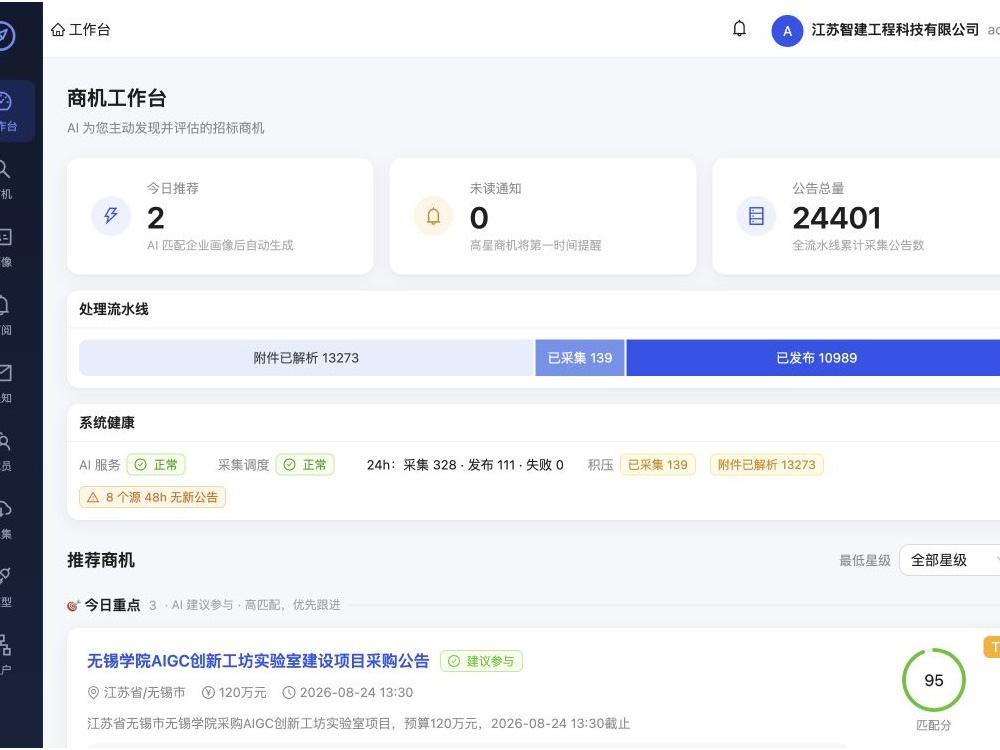Click the 'AI 为您主动发现并评估的招标商机' subtitle
This screenshot has height=750, width=1000.
point(165,128)
